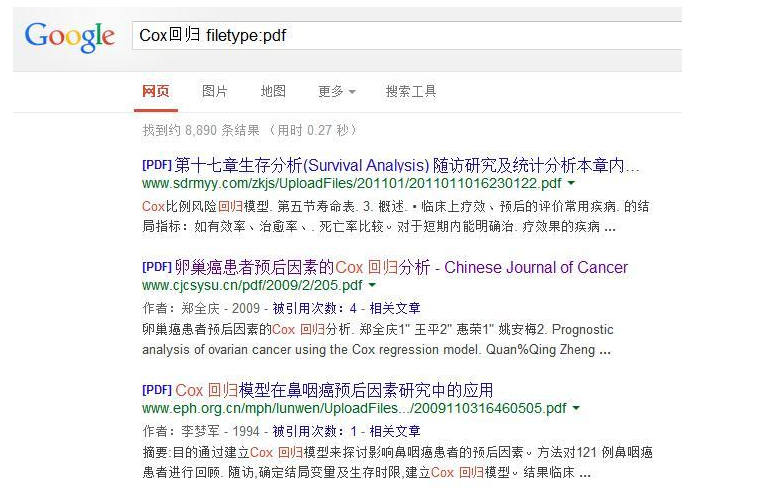
Task: Open result 卵巢癌患者预后因素的Cox回归分析
Action: pos(401,268)
